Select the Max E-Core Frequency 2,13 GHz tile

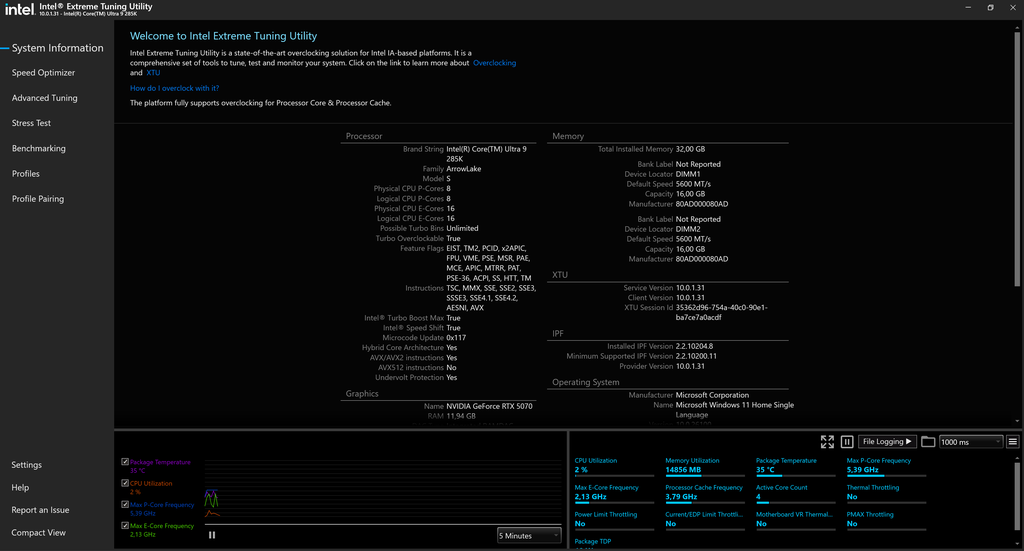coord(614,493)
